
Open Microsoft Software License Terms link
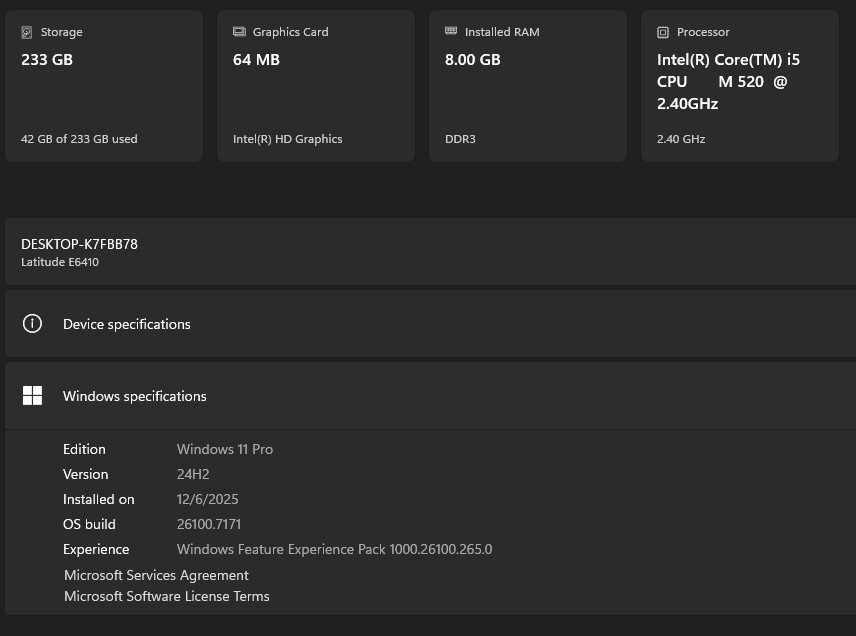[x=167, y=596]
